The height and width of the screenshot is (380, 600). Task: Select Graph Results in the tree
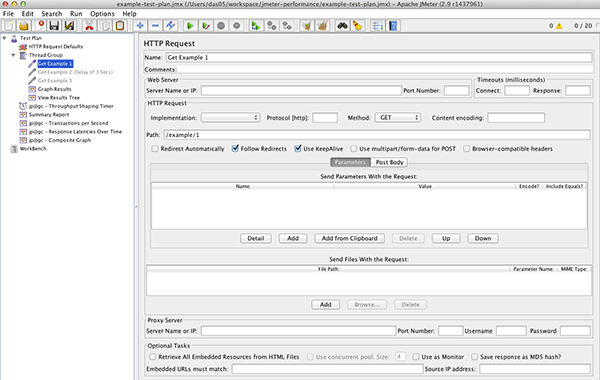coord(54,89)
